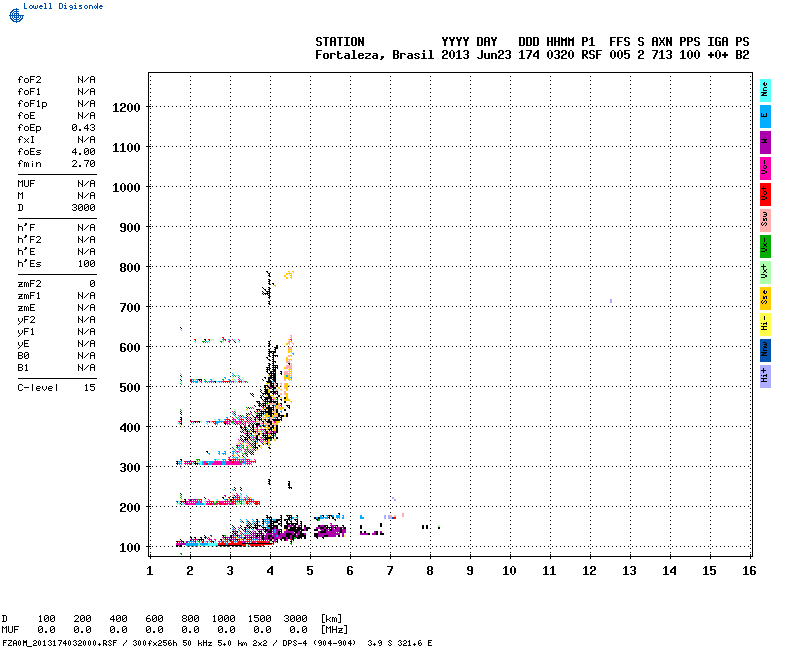Click the 1500 distance value in footer
Image resolution: width=800 pixels, height=650 pixels.
[x=259, y=619]
